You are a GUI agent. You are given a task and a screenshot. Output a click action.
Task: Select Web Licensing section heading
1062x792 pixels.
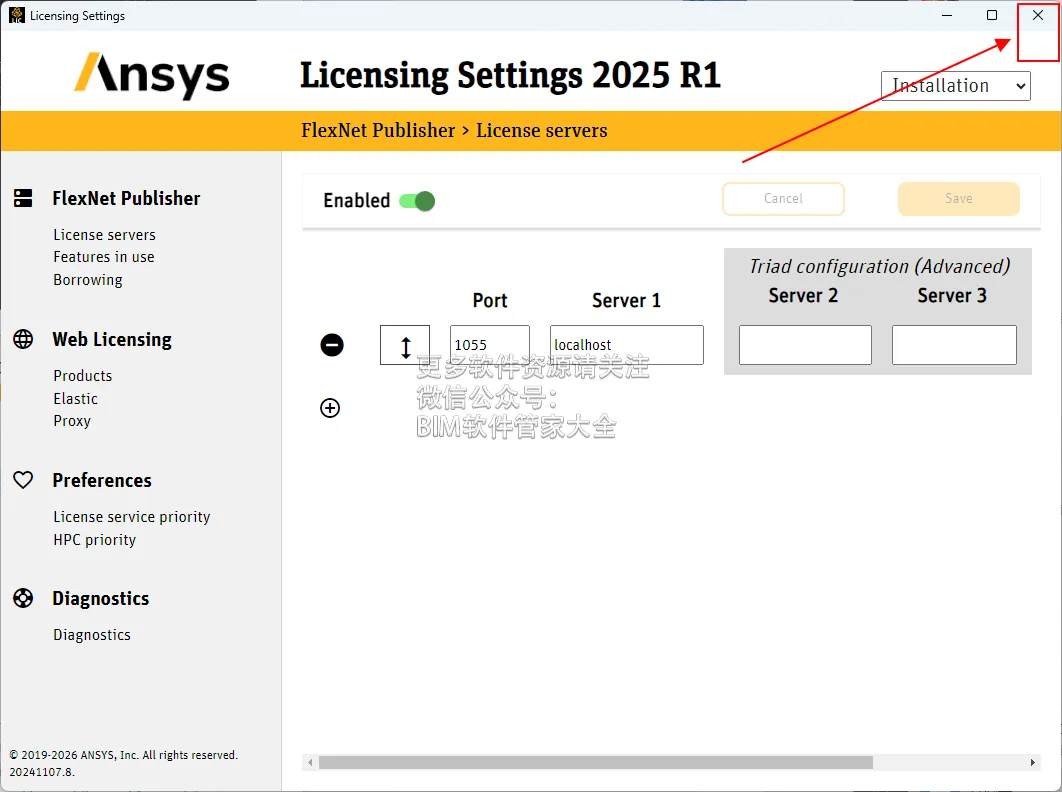pyautogui.click(x=112, y=339)
